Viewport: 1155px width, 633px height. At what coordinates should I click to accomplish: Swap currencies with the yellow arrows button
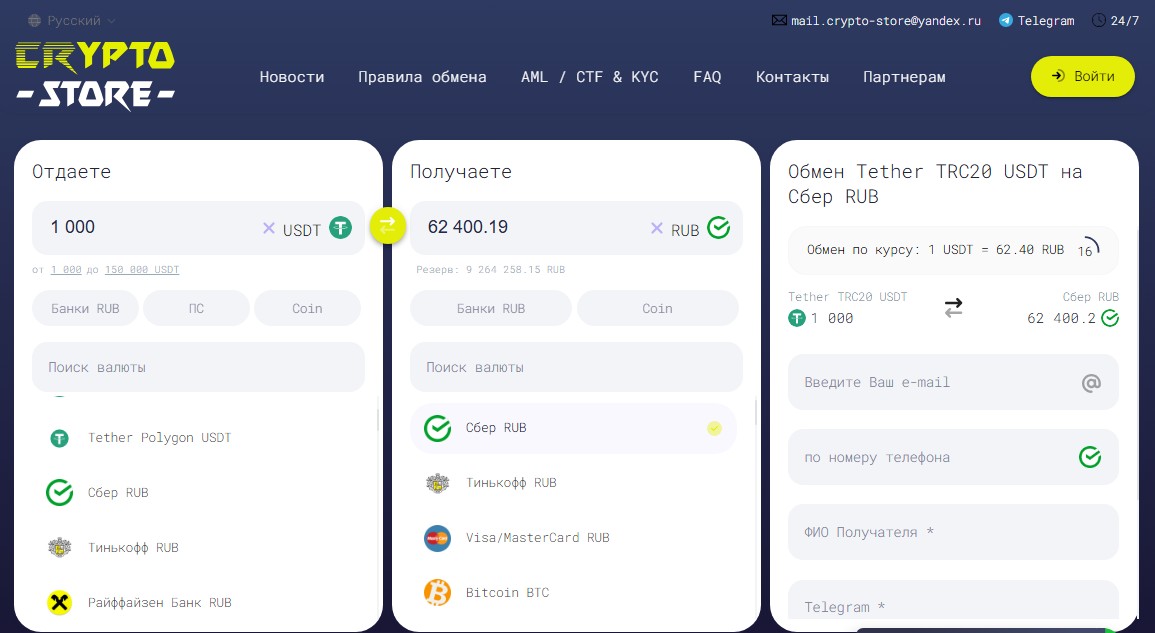387,225
